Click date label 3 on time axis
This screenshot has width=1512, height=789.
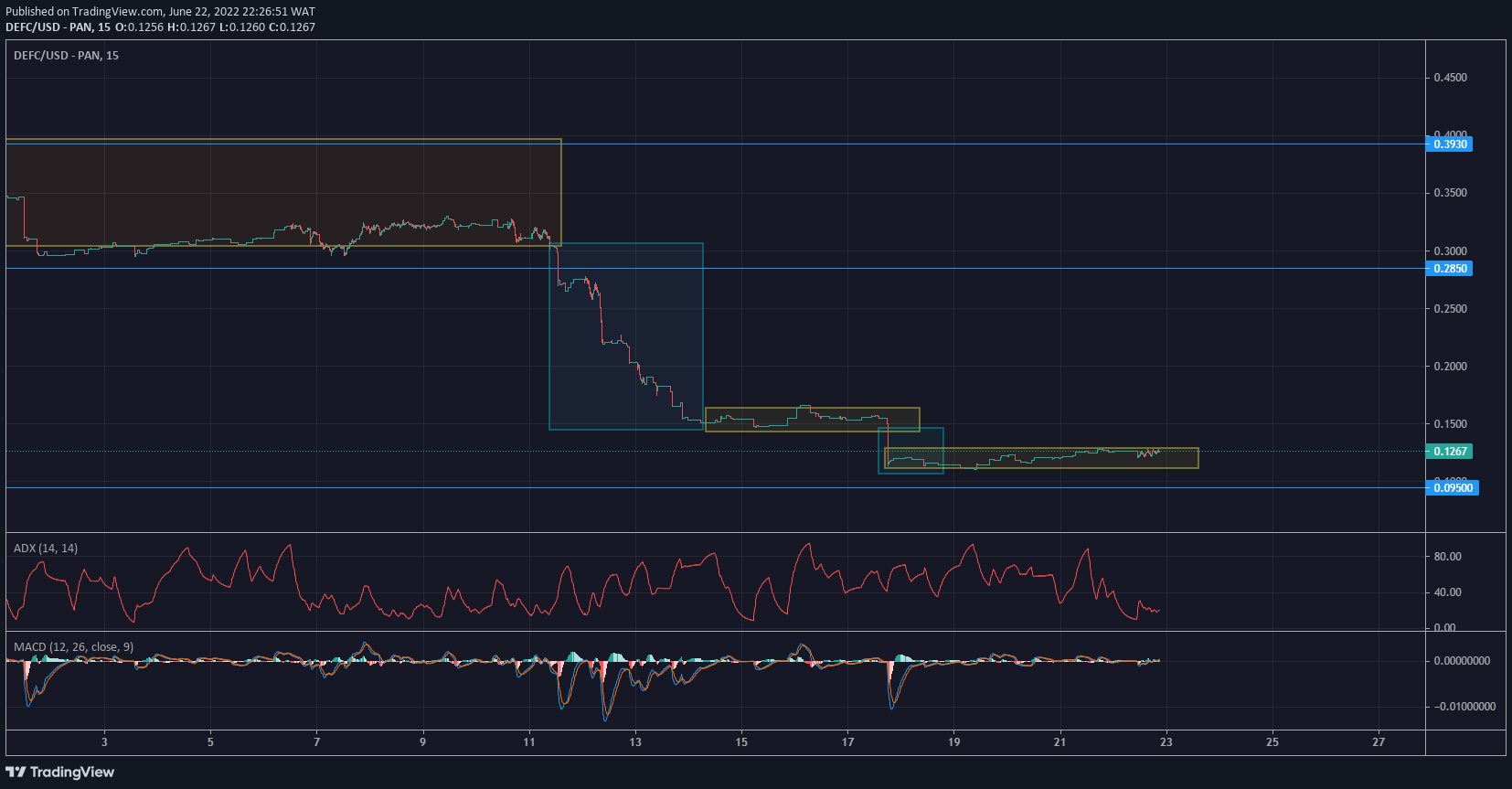tap(104, 742)
